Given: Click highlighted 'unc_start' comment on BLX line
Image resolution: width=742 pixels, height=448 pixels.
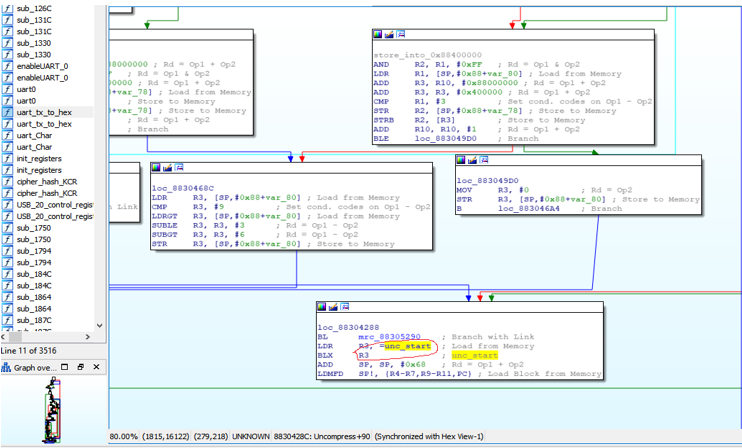Looking at the screenshot, I should [x=475, y=356].
